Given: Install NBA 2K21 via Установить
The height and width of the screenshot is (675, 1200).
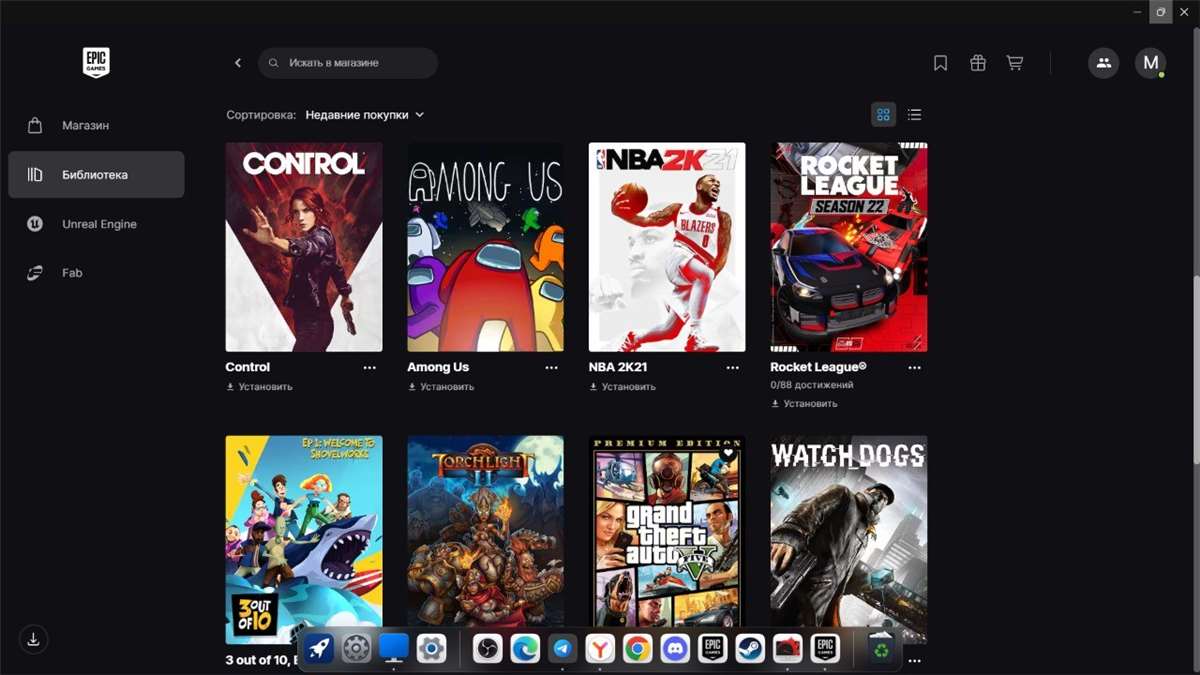Looking at the screenshot, I should (623, 387).
